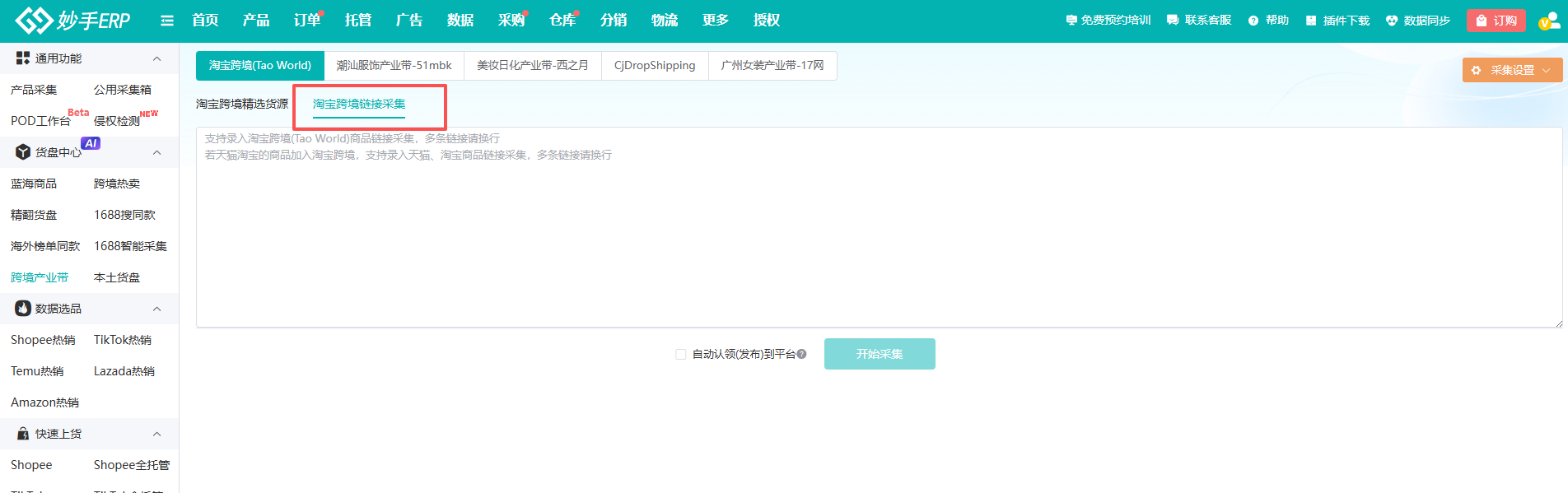
Task: Open the user avatar icon
Action: 1549,21
